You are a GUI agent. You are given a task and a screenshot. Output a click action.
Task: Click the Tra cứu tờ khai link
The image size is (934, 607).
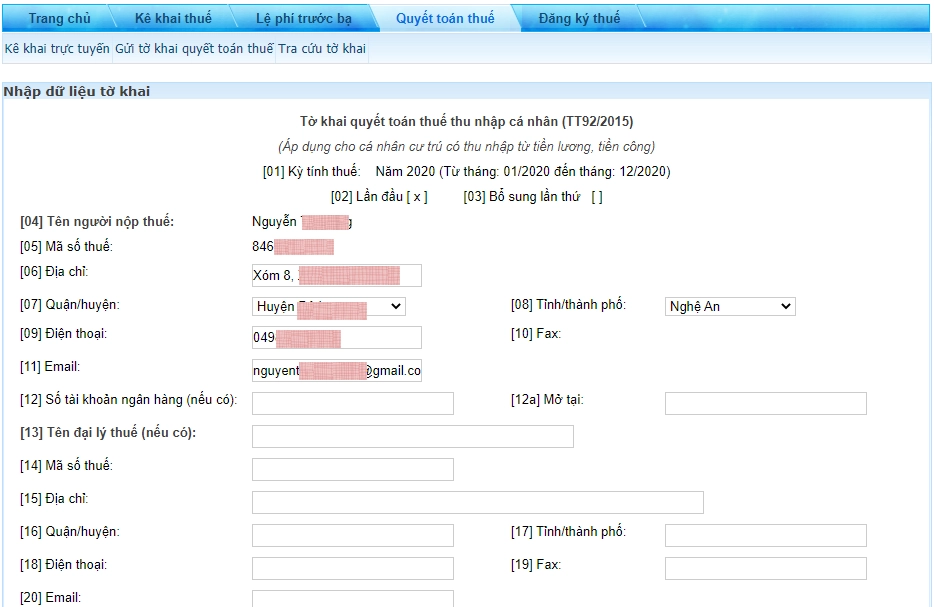322,48
